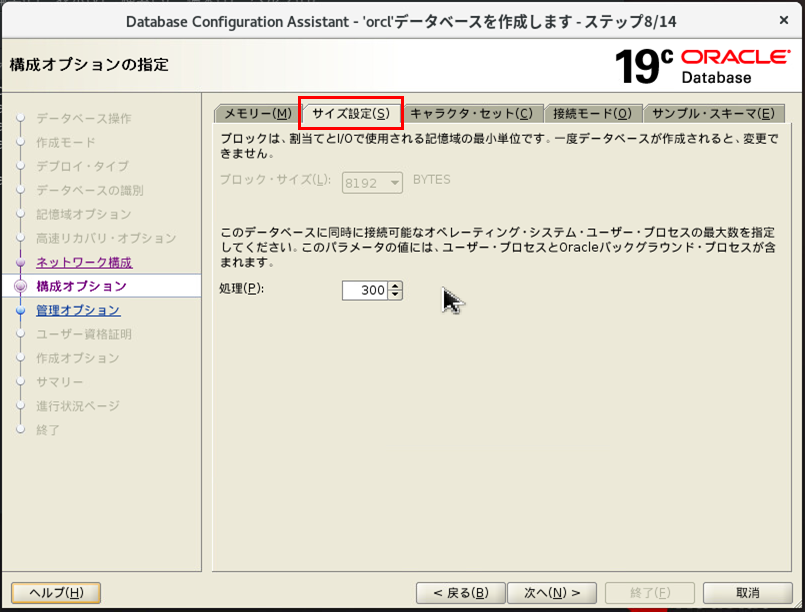Open the キャラクタ・セット tab
805x612 pixels.
pyautogui.click(x=474, y=113)
